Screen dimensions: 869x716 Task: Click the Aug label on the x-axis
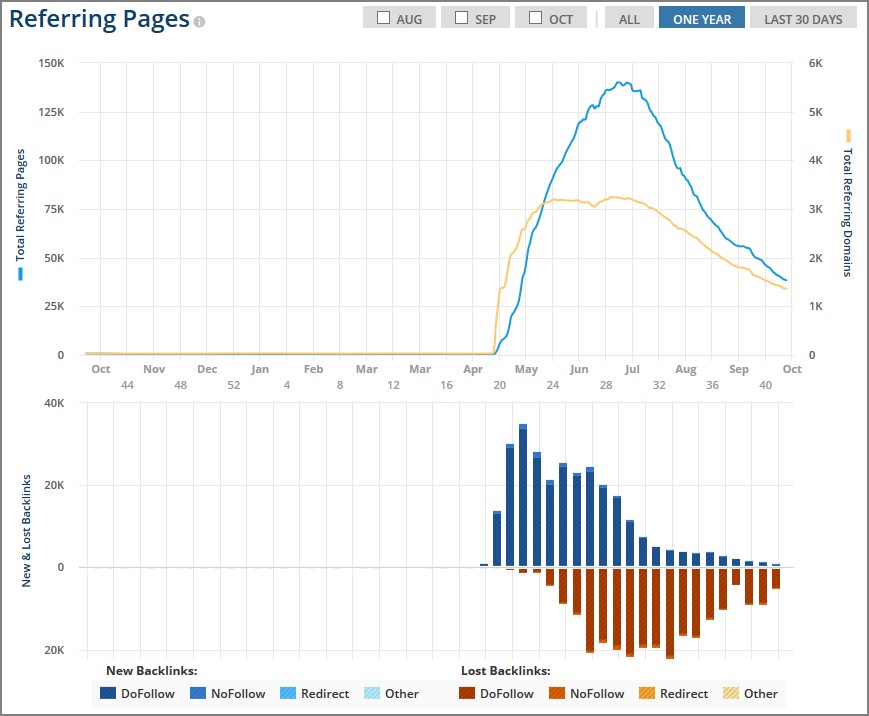[x=686, y=369]
